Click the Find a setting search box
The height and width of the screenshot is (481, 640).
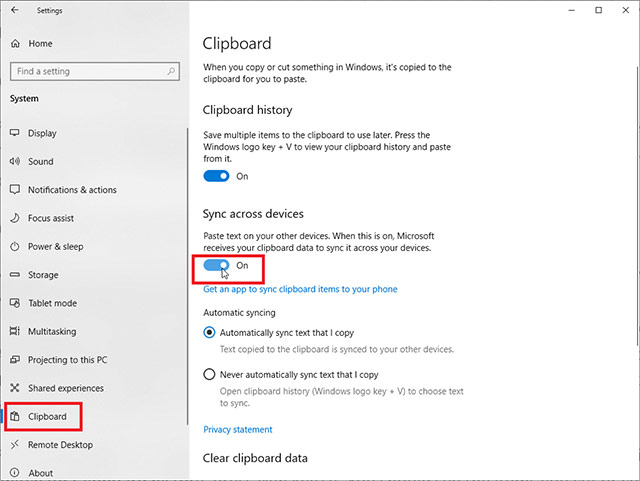[90, 72]
